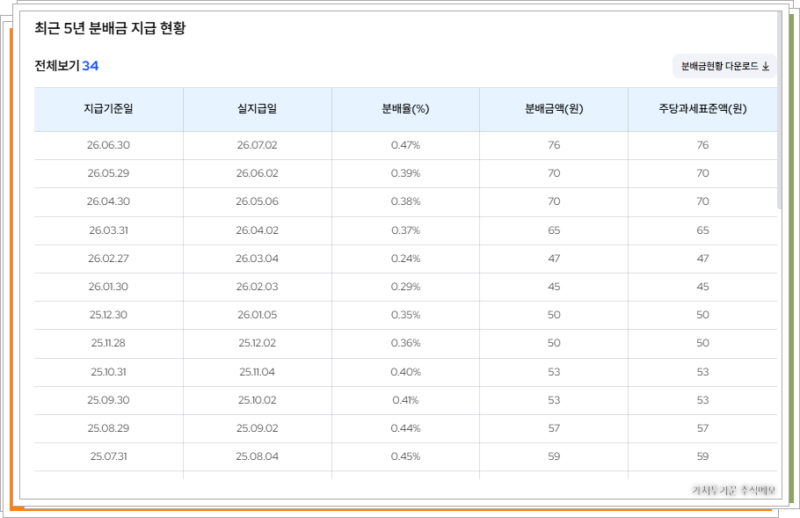Click the rate value 0.35%
The height and width of the screenshot is (518, 800).
click(406, 314)
